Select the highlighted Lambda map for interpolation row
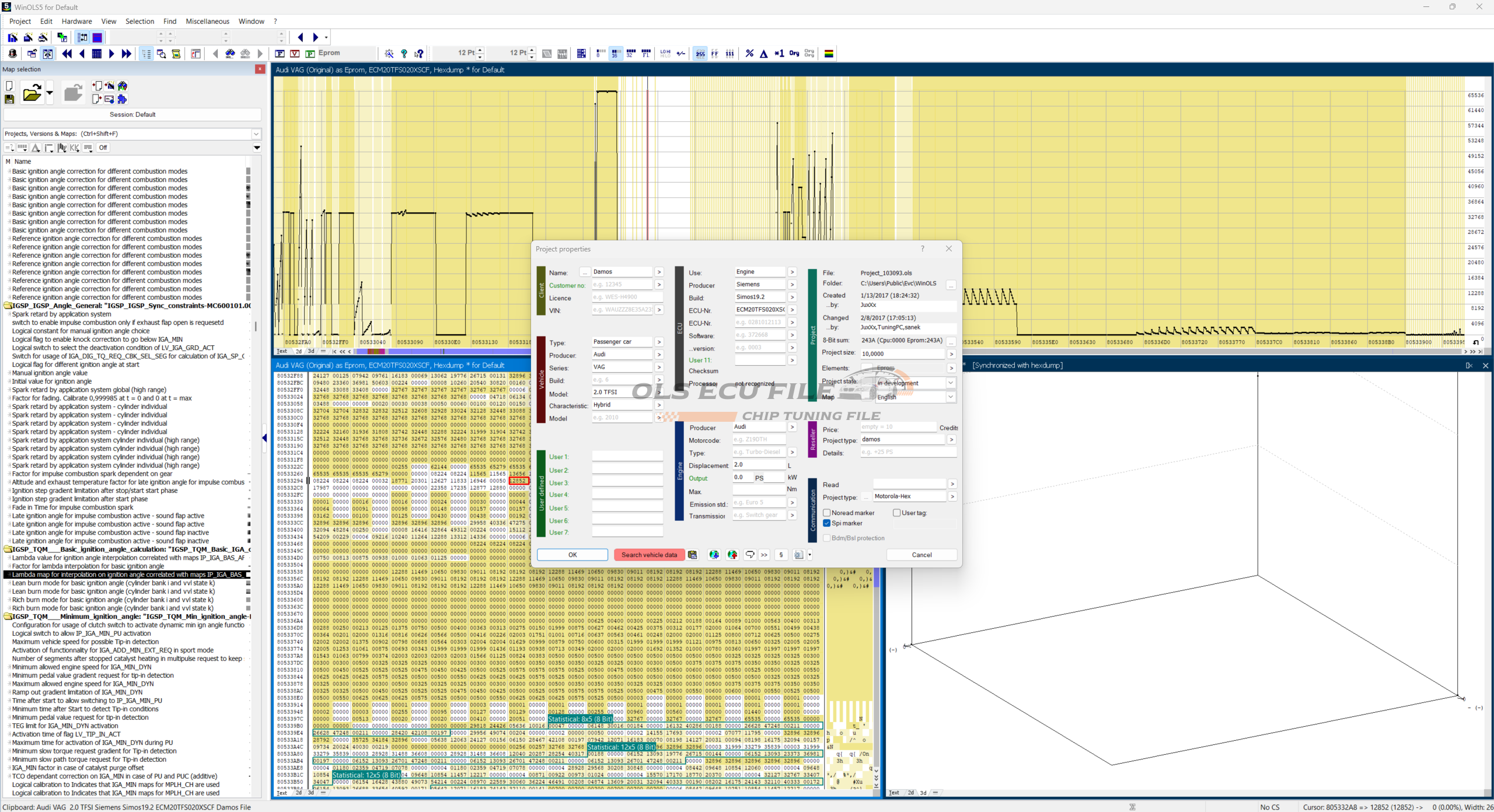 pyautogui.click(x=127, y=575)
